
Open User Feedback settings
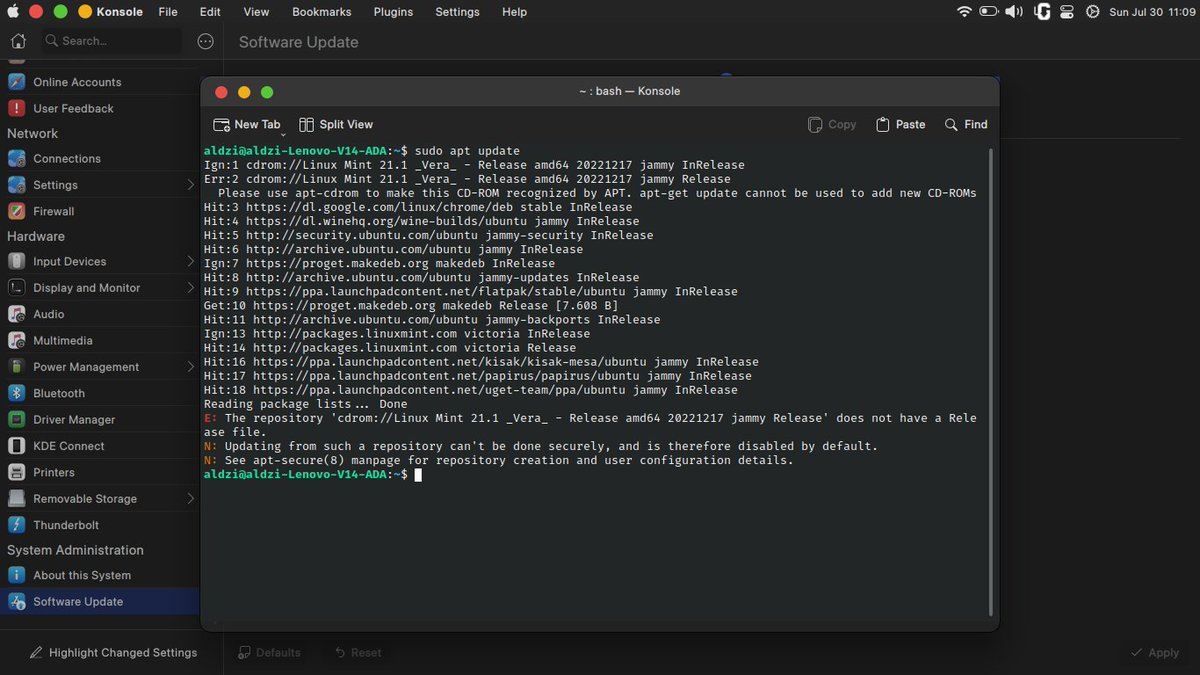coord(100,108)
